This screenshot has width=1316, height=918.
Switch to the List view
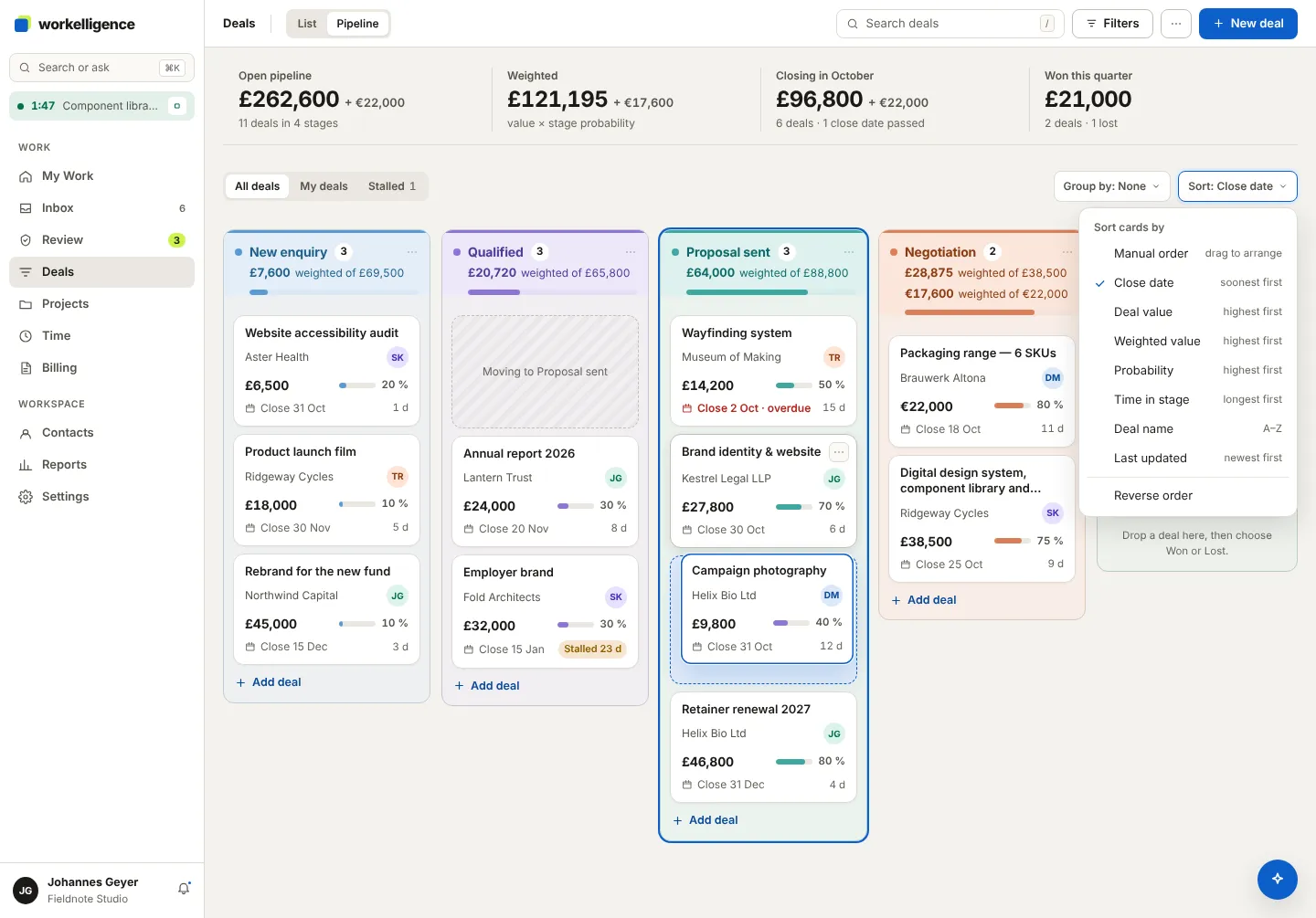[307, 24]
